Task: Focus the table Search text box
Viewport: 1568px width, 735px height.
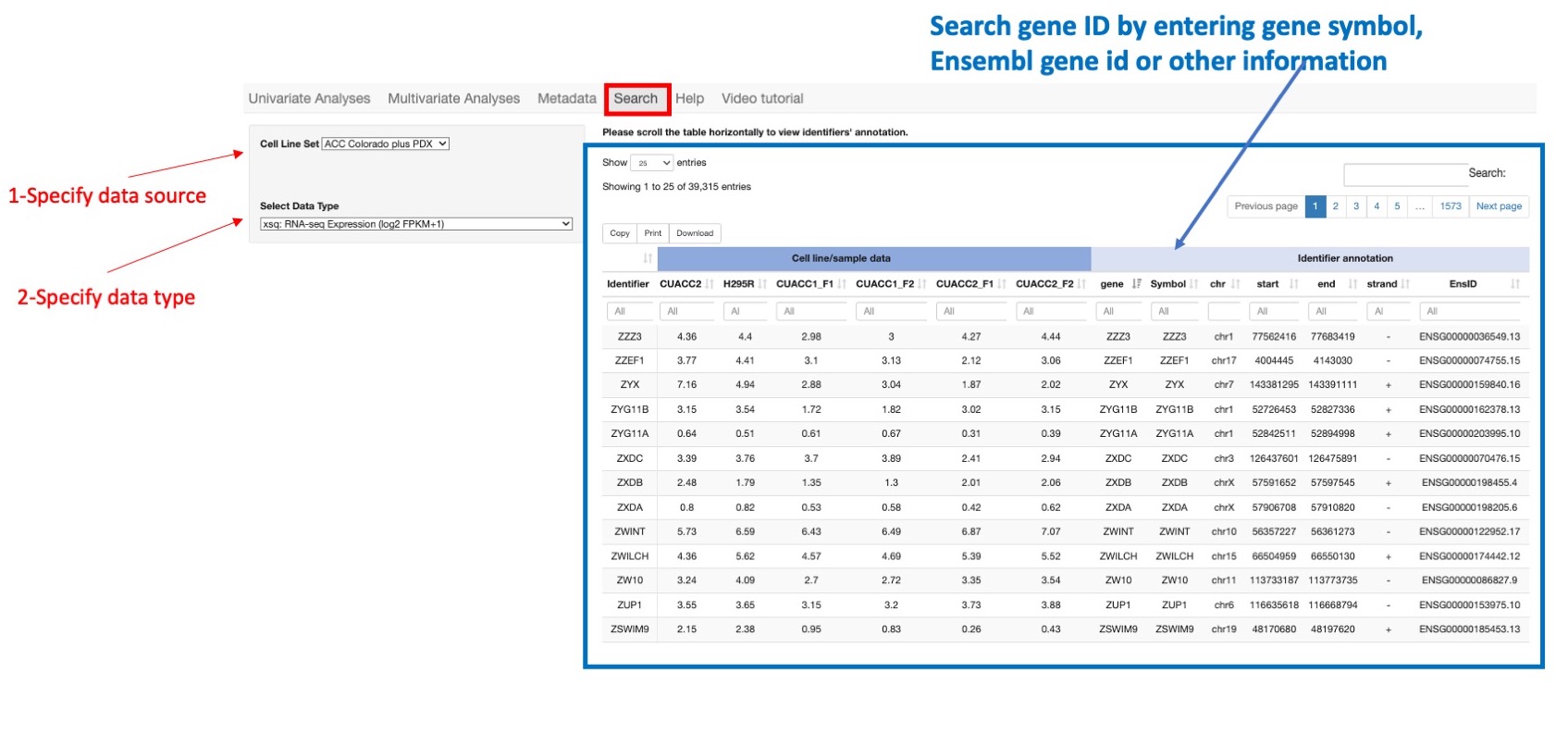Action: [x=1403, y=174]
